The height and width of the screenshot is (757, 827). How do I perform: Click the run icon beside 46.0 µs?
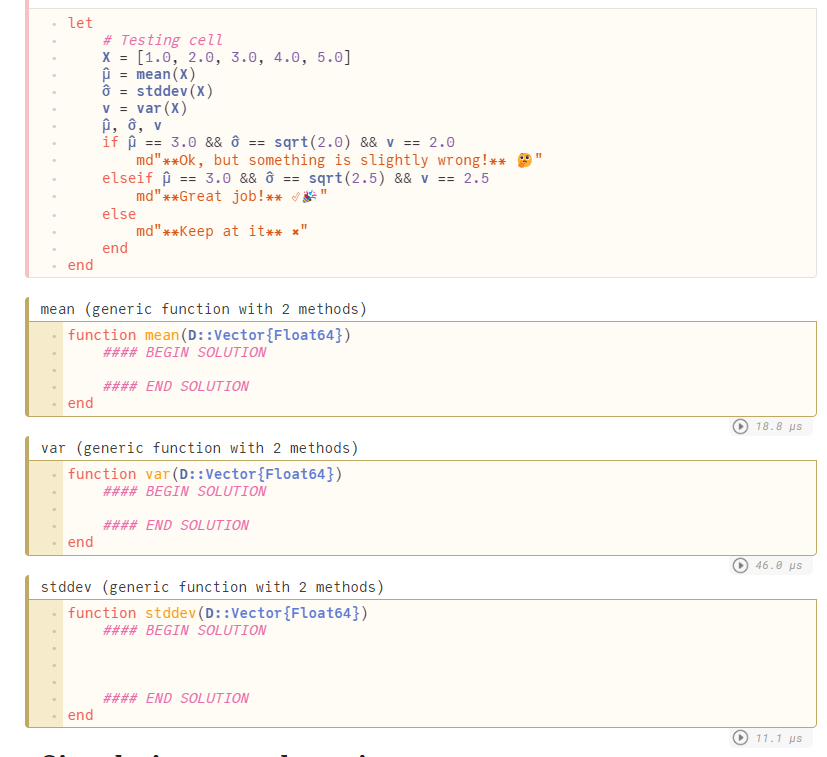(740, 565)
